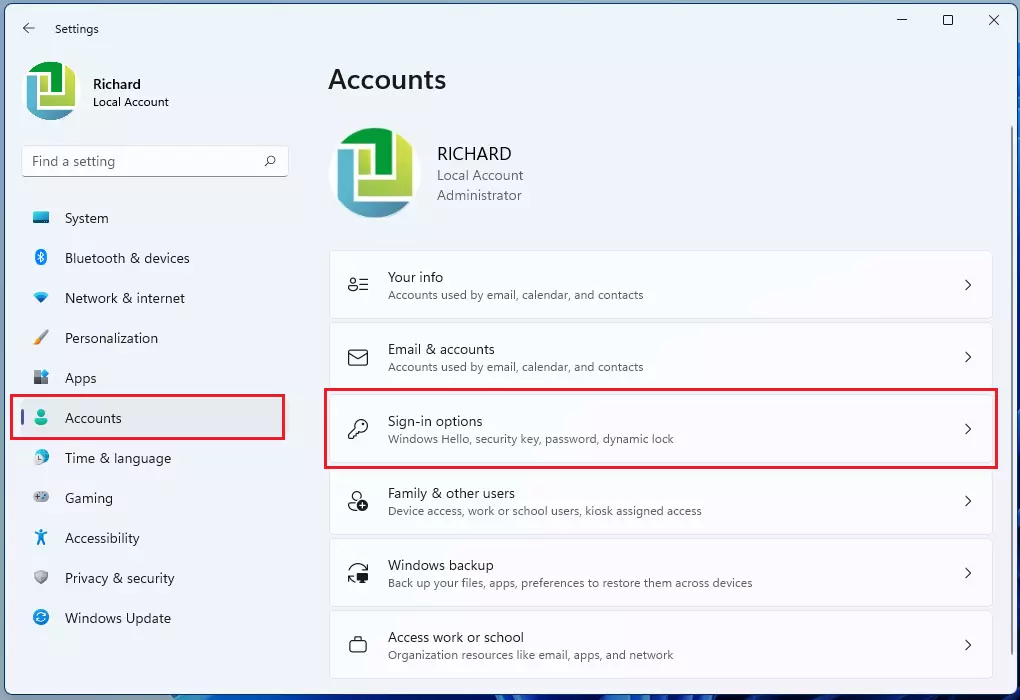Open Sign-in options

point(661,429)
